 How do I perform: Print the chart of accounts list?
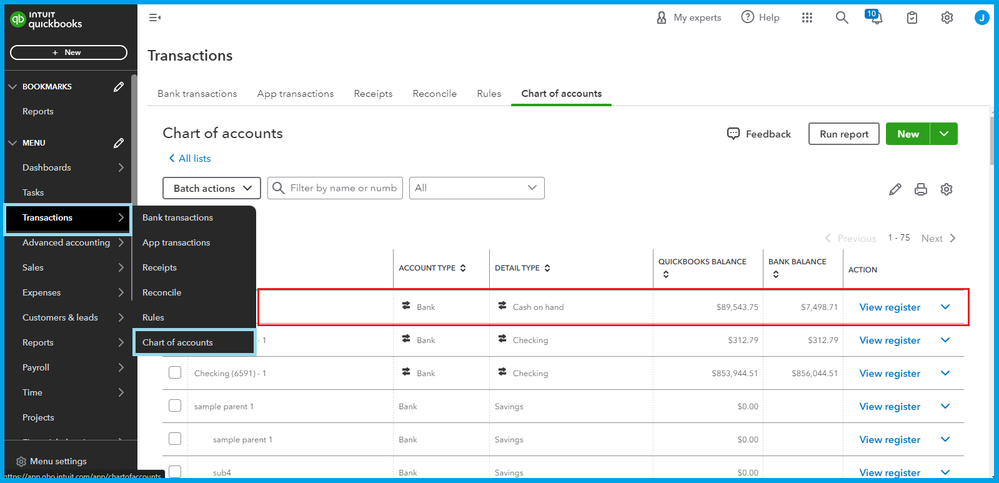[x=921, y=189]
